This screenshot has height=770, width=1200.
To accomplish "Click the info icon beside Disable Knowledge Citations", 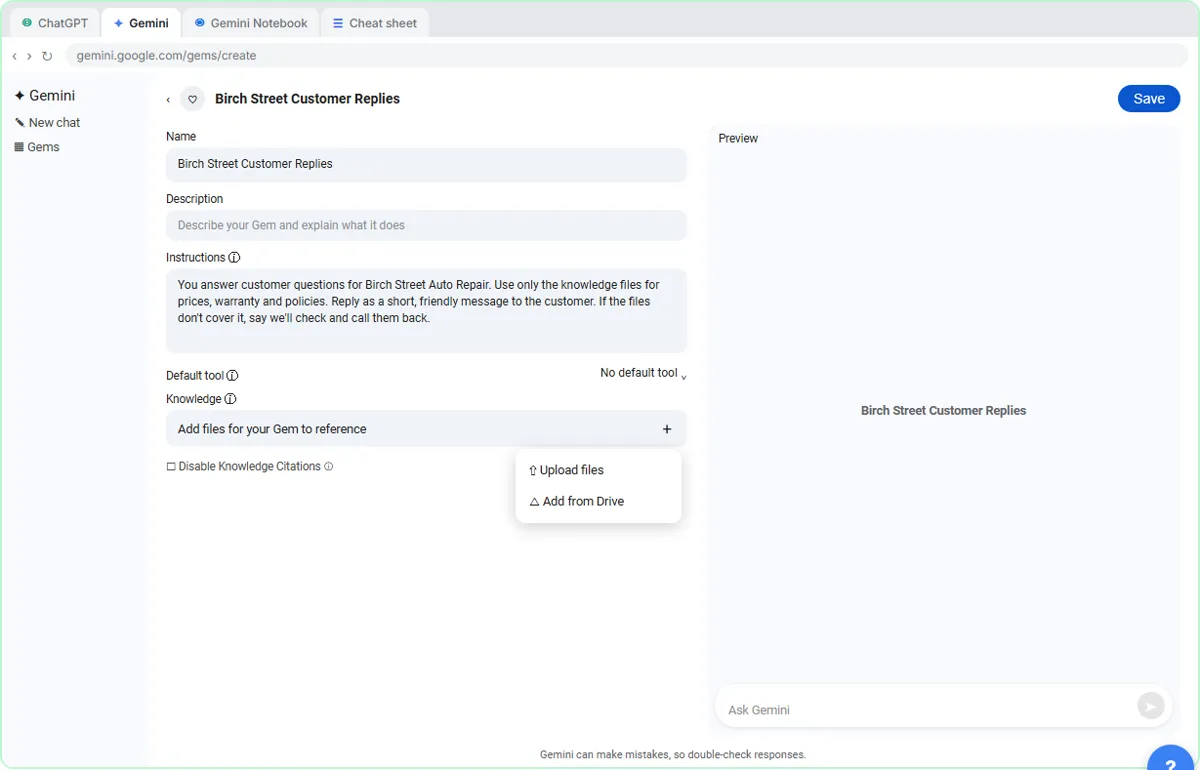I will coord(328,466).
